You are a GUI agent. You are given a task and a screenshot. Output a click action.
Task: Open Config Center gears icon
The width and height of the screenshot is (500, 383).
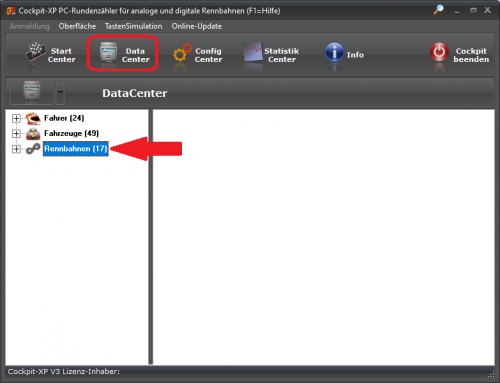pos(182,53)
